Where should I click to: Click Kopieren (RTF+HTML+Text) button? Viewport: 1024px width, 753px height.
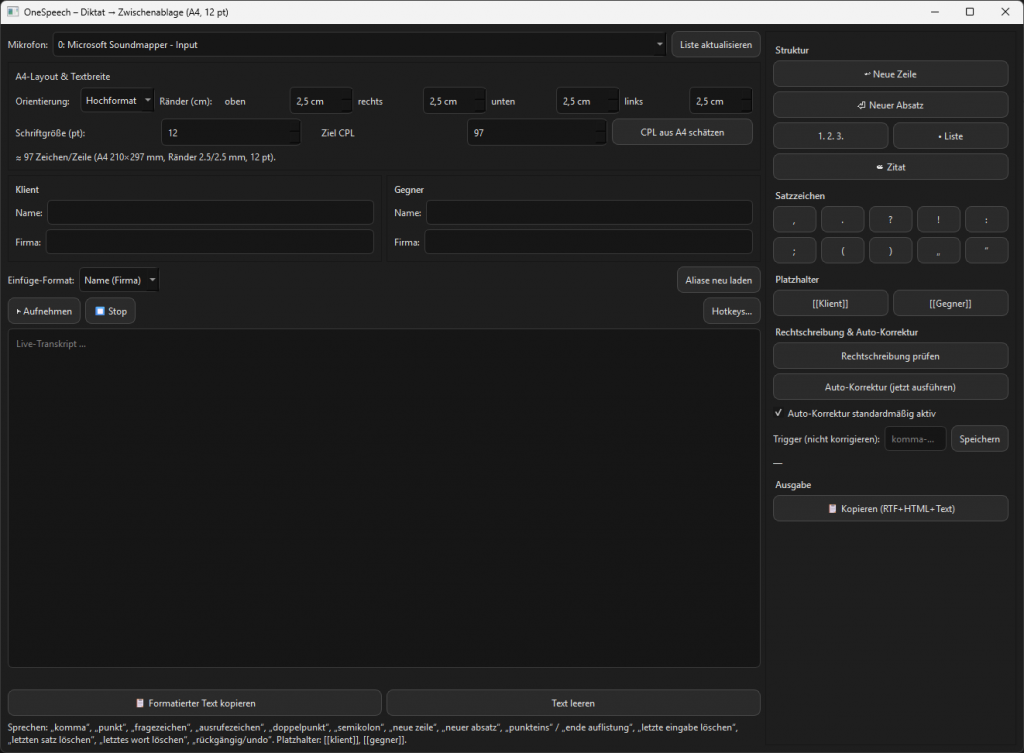coord(890,508)
